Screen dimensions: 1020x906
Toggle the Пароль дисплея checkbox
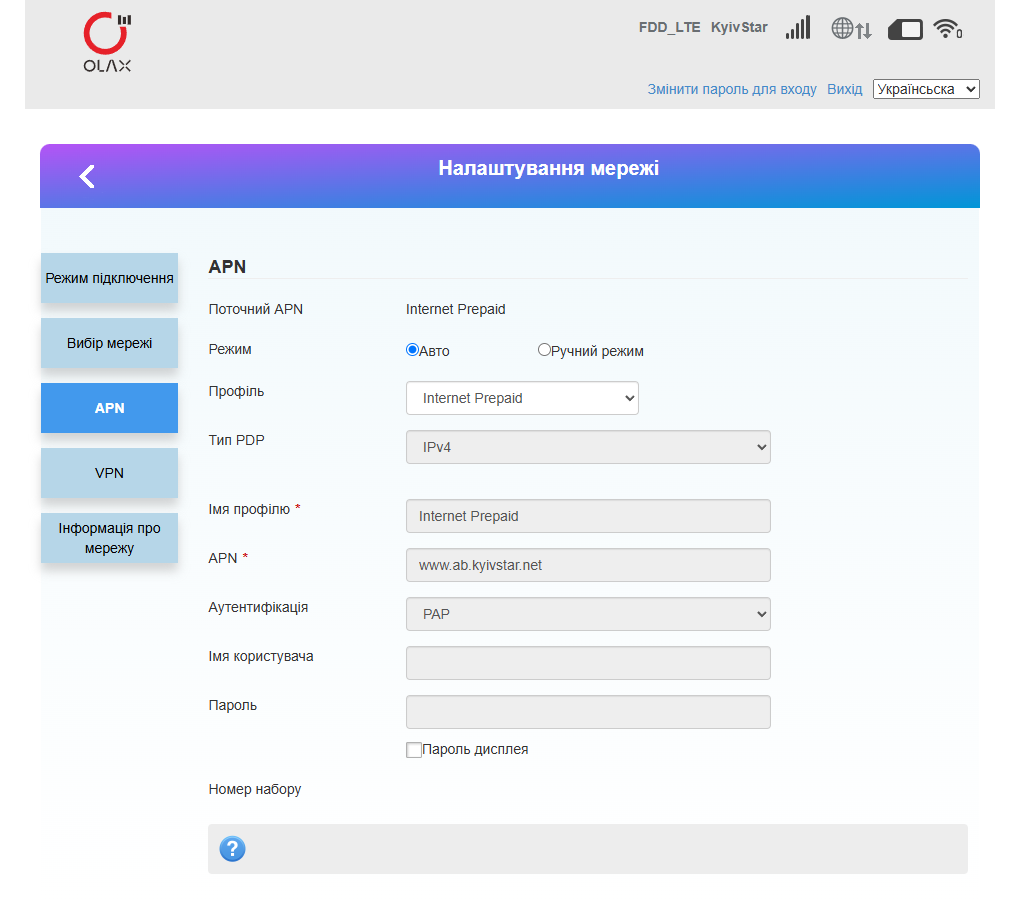[414, 750]
